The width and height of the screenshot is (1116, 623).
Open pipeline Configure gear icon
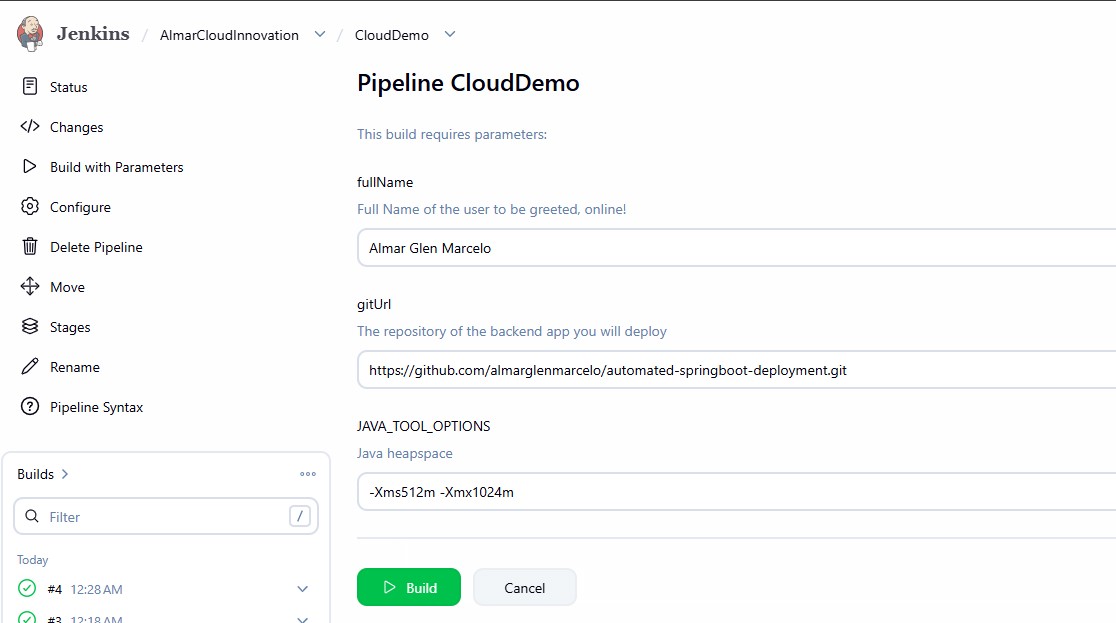(31, 207)
